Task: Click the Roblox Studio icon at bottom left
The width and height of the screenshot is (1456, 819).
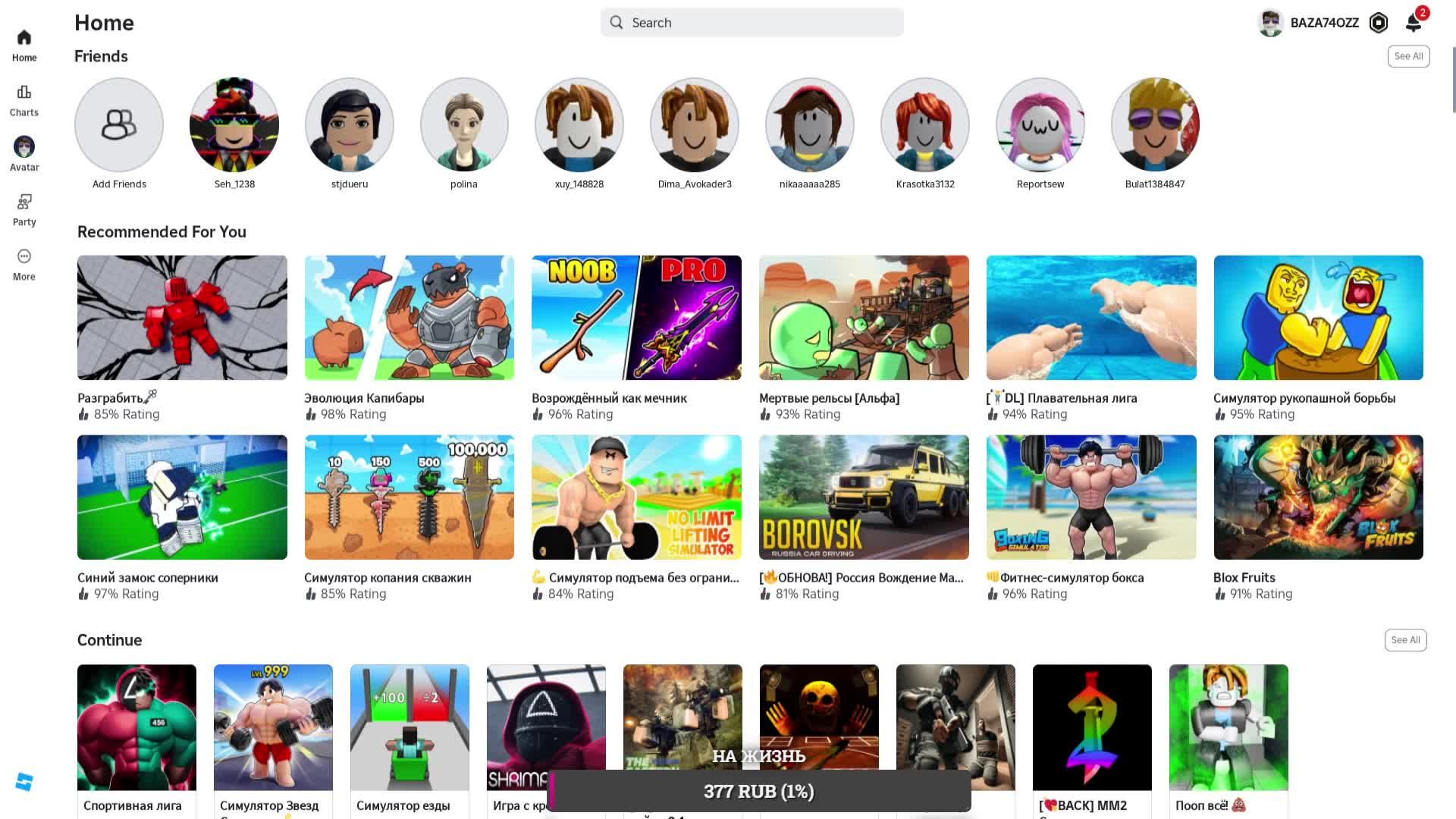Action: pos(24,782)
